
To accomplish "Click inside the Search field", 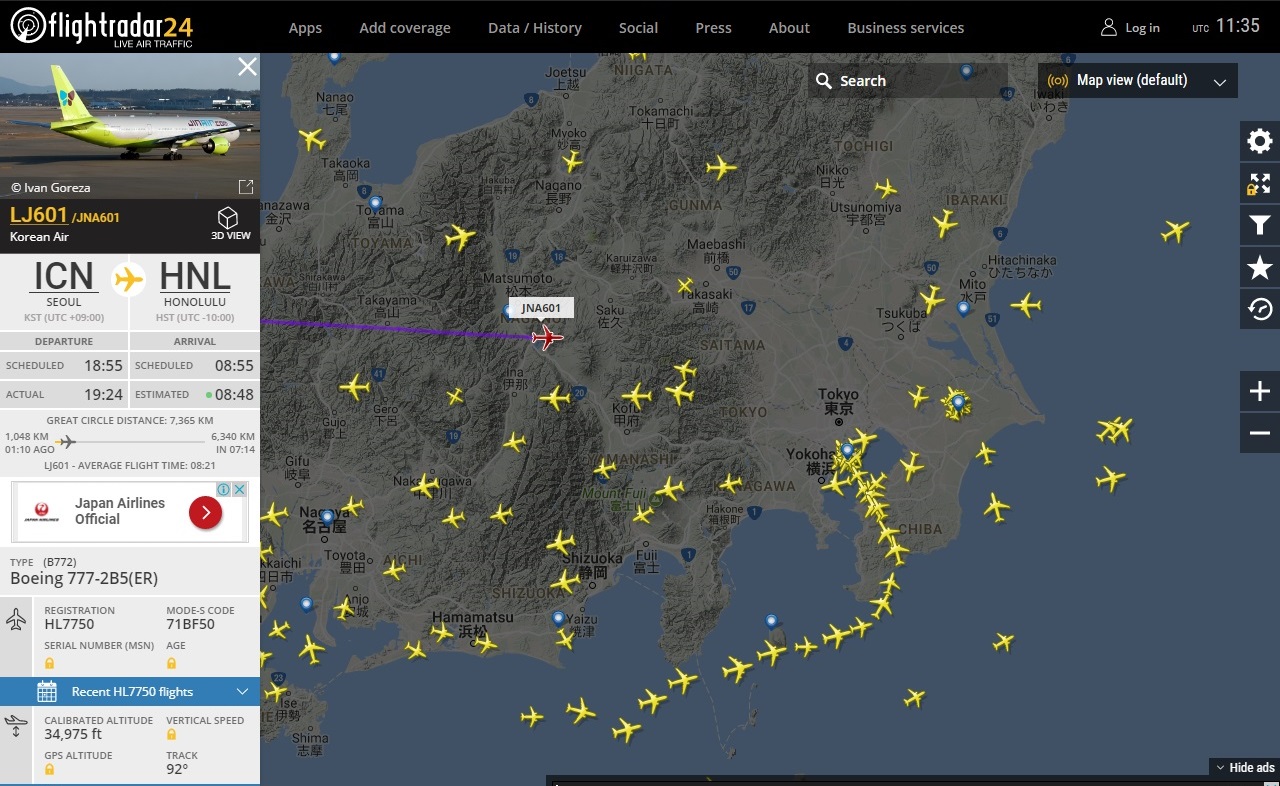I will [x=908, y=81].
